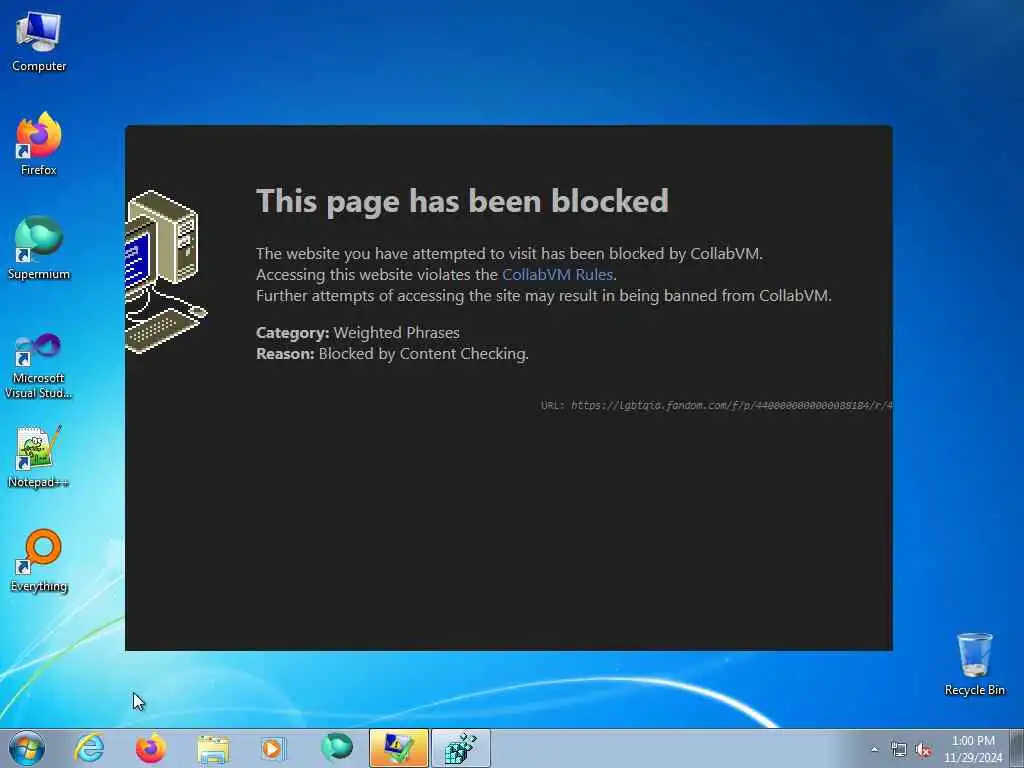The height and width of the screenshot is (768, 1024).
Task: Click the Show desktop strip
Action: tap(1017, 748)
